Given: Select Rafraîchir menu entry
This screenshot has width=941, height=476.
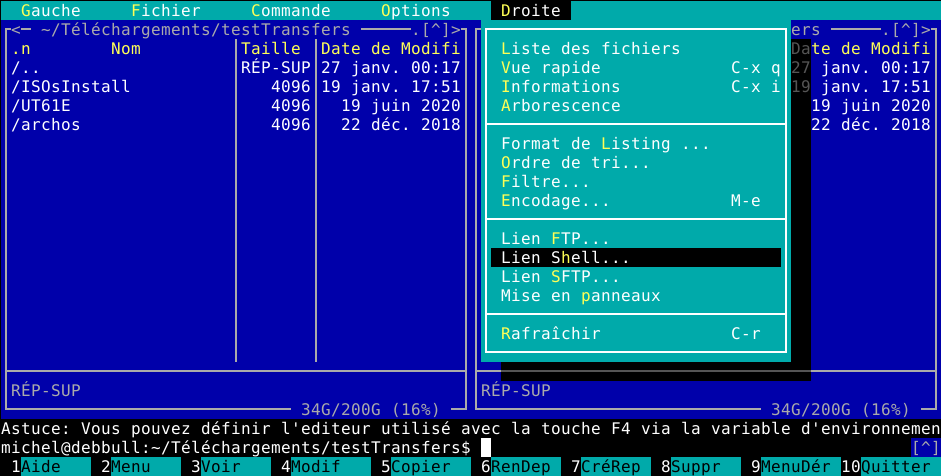Looking at the screenshot, I should [x=636, y=334].
